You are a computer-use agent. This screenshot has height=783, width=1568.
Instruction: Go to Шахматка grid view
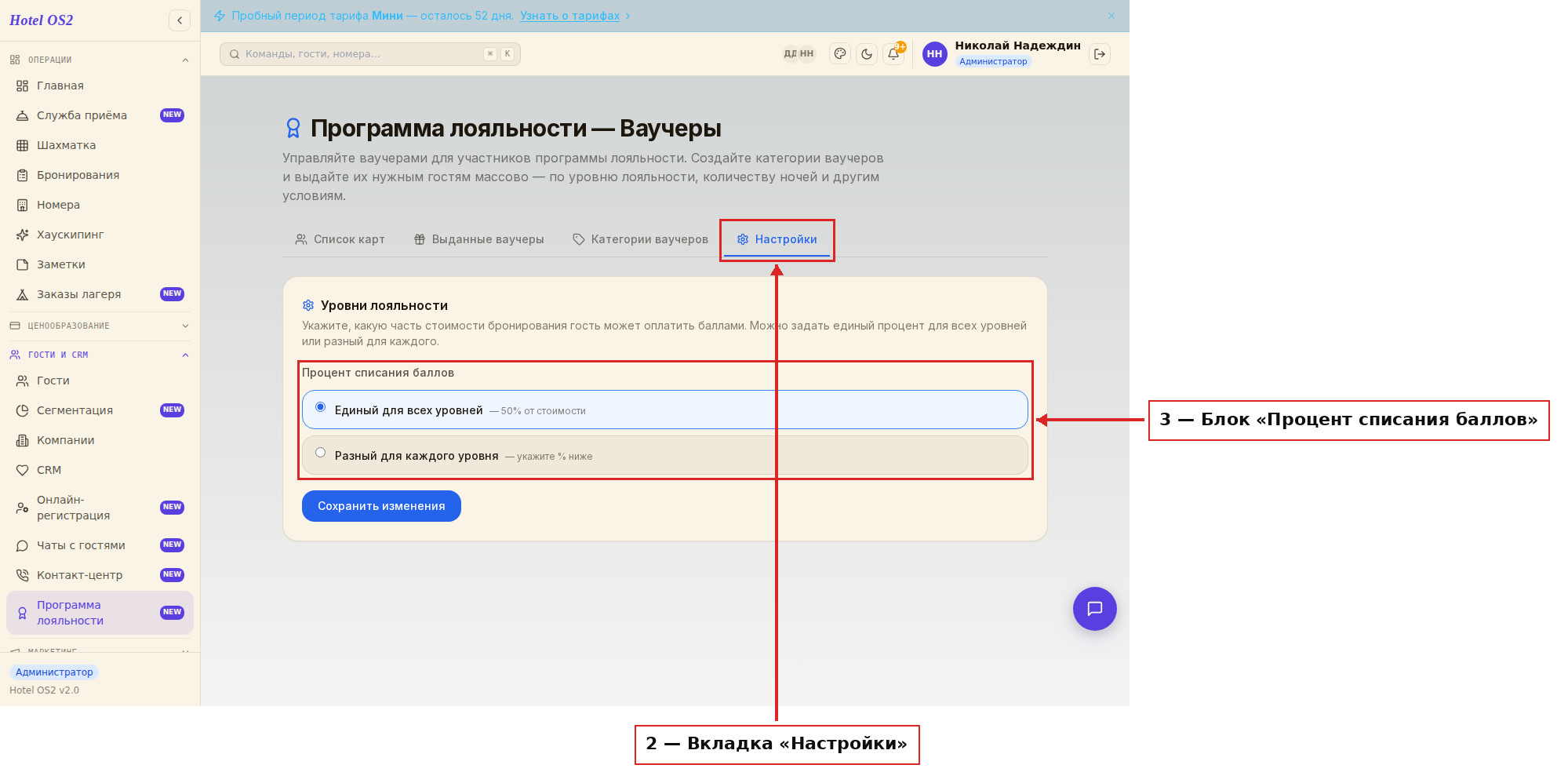pyautogui.click(x=100, y=145)
